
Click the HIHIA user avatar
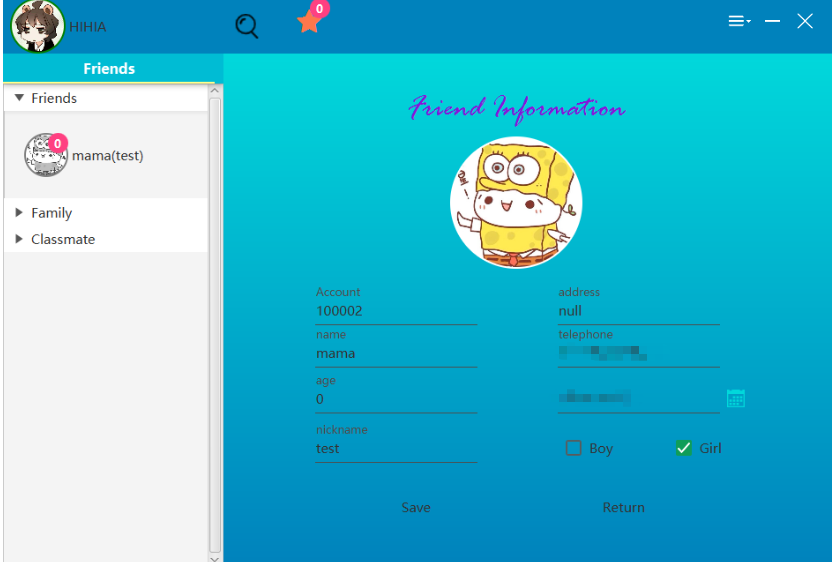pyautogui.click(x=37, y=26)
